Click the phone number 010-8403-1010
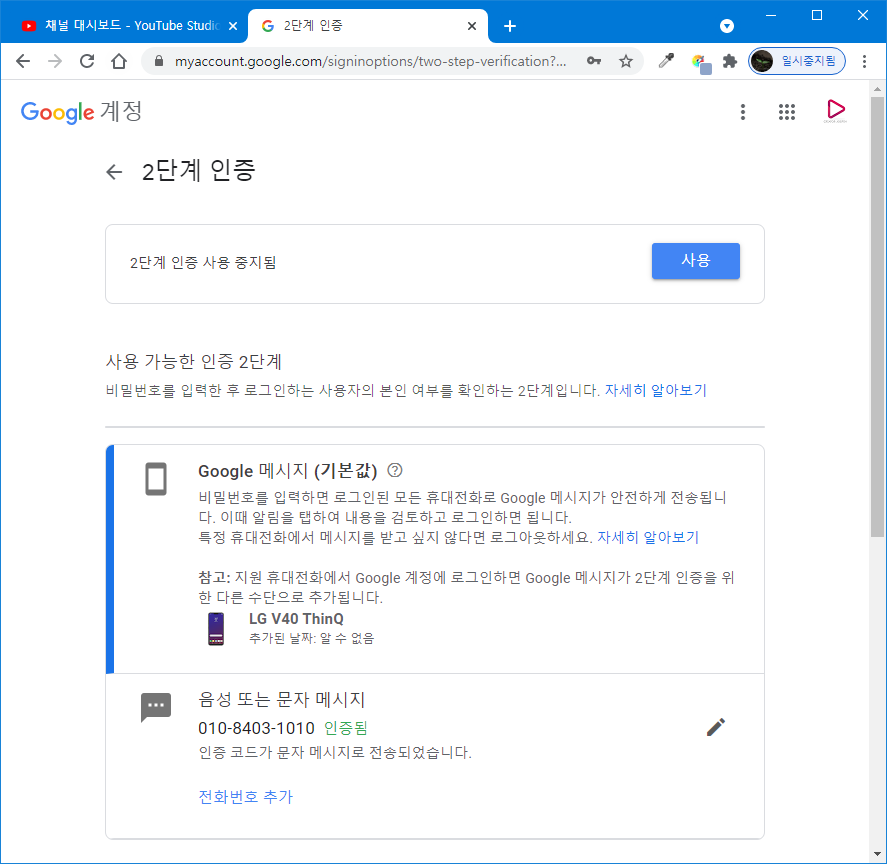The height and width of the screenshot is (864, 887). coord(256,728)
